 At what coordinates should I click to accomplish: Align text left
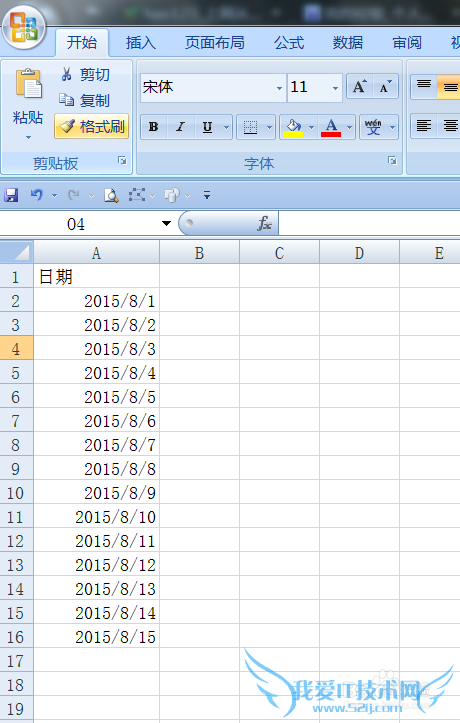[424, 126]
